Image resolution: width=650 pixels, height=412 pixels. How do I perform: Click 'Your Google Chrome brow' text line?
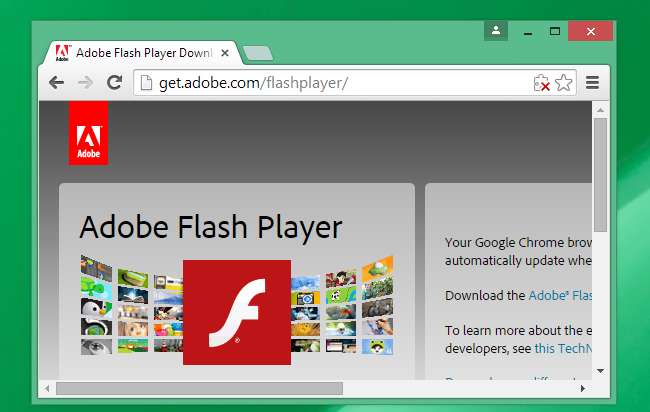pos(518,242)
